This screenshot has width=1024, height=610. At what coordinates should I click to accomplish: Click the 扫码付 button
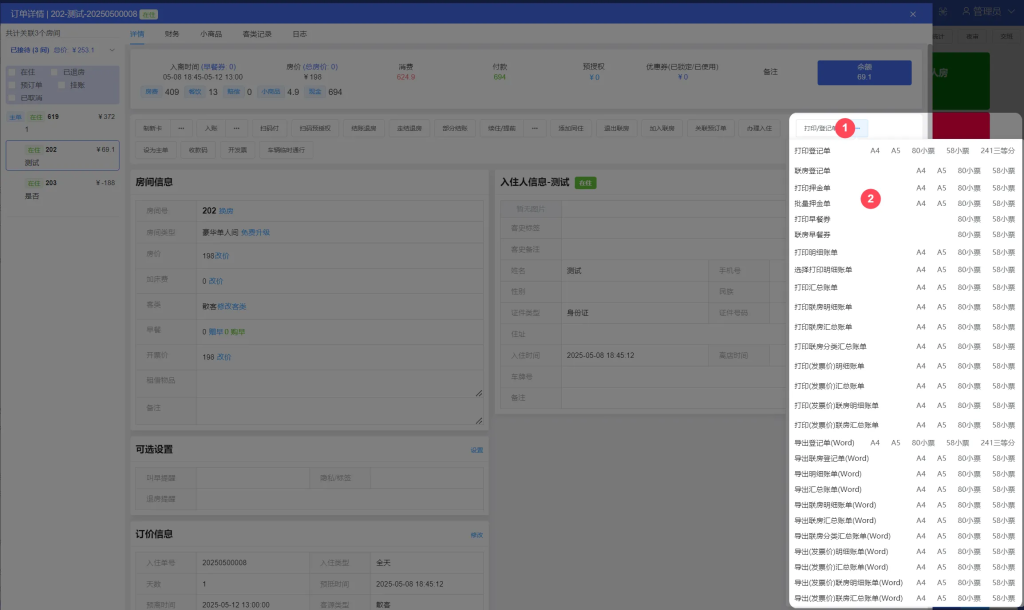[x=269, y=129]
